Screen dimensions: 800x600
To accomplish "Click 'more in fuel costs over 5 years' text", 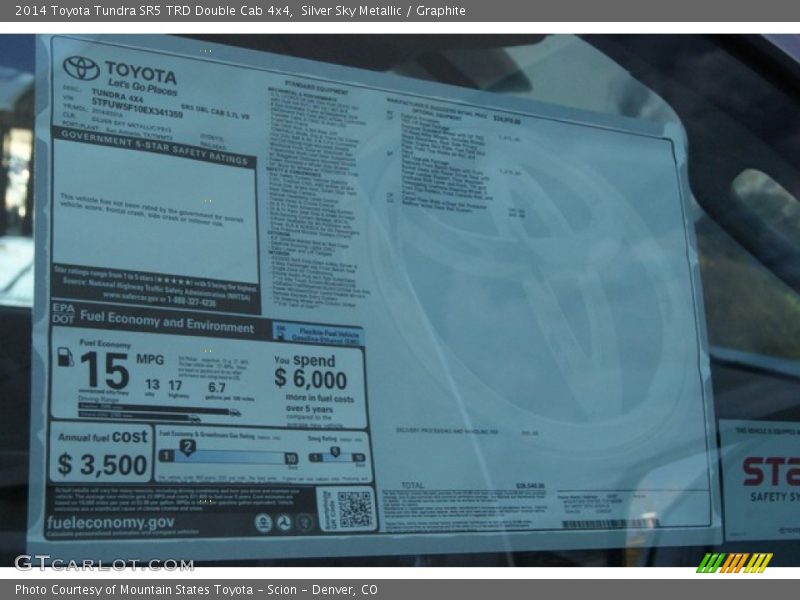I will pyautogui.click(x=319, y=403).
